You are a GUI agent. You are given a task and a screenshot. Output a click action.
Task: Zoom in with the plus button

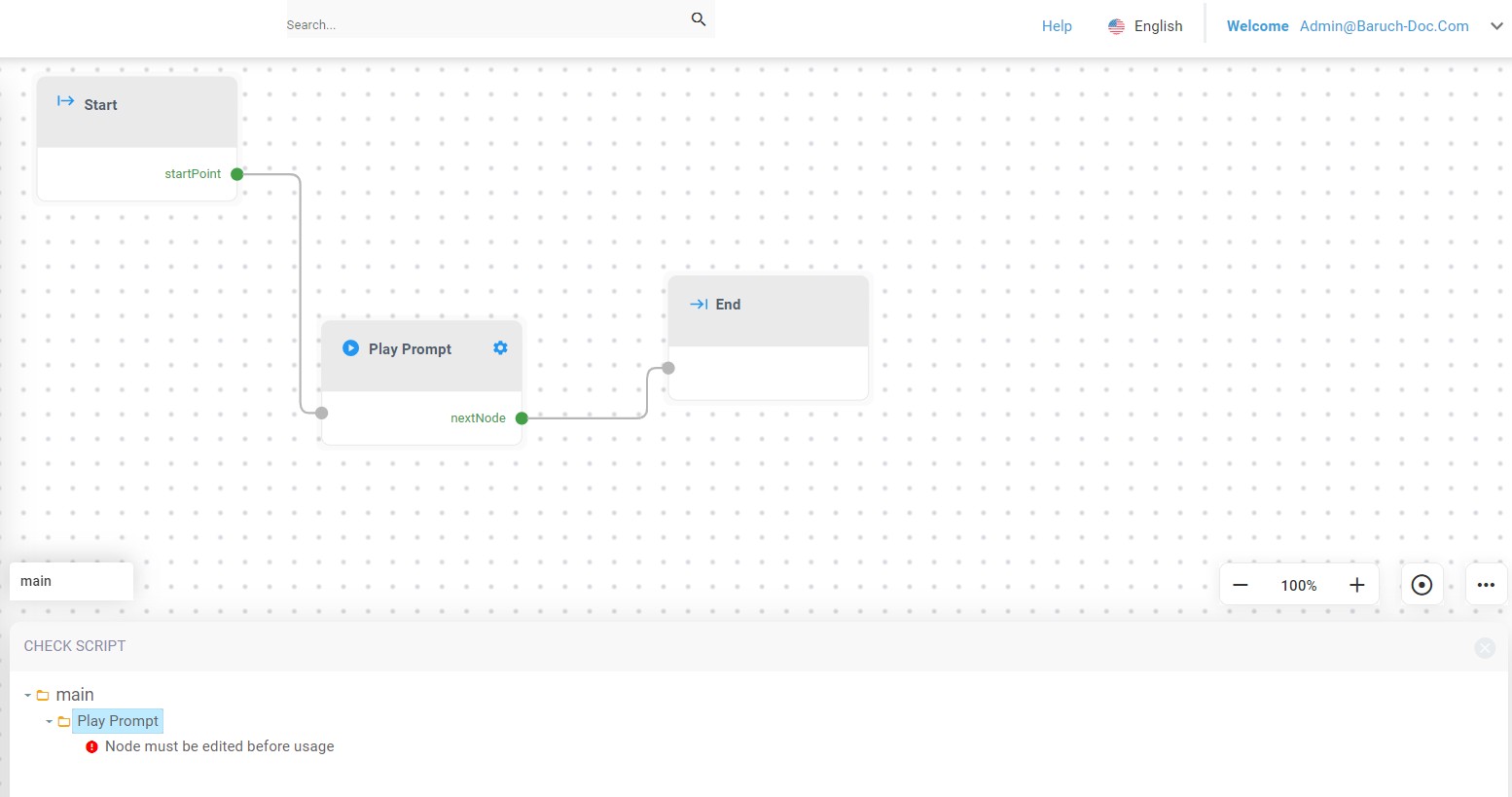coord(1356,585)
